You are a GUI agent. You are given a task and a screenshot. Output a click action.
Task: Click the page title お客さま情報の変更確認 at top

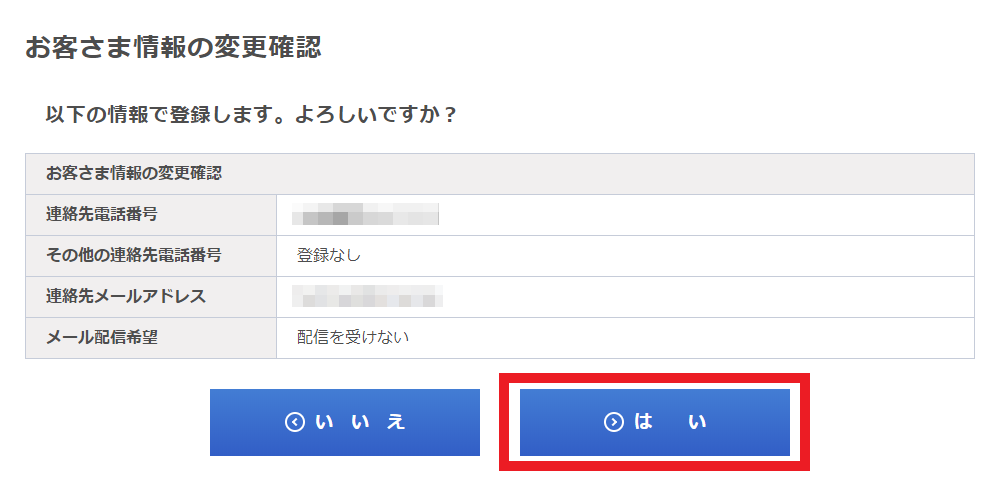pos(173,48)
